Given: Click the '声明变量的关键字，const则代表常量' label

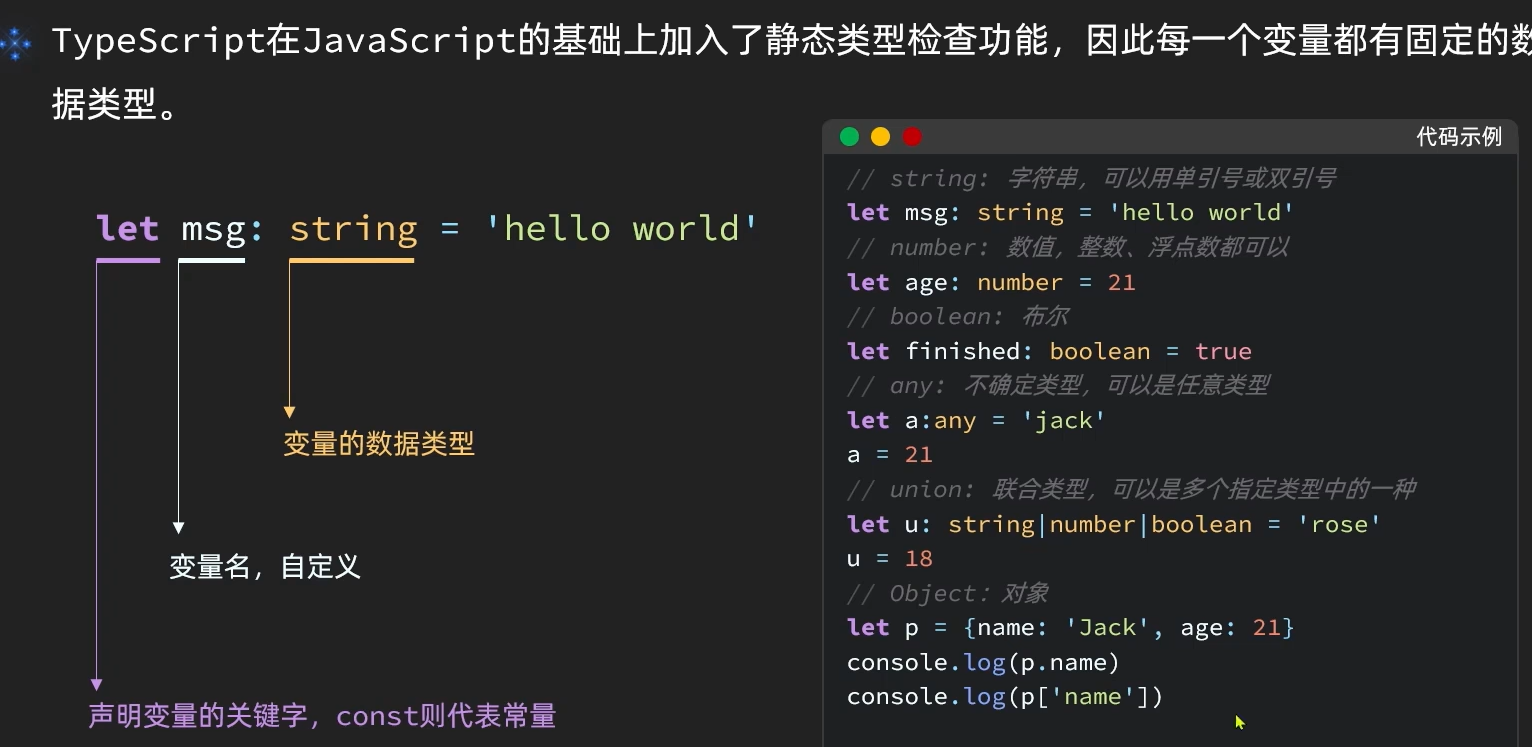Looking at the screenshot, I should click(x=322, y=716).
